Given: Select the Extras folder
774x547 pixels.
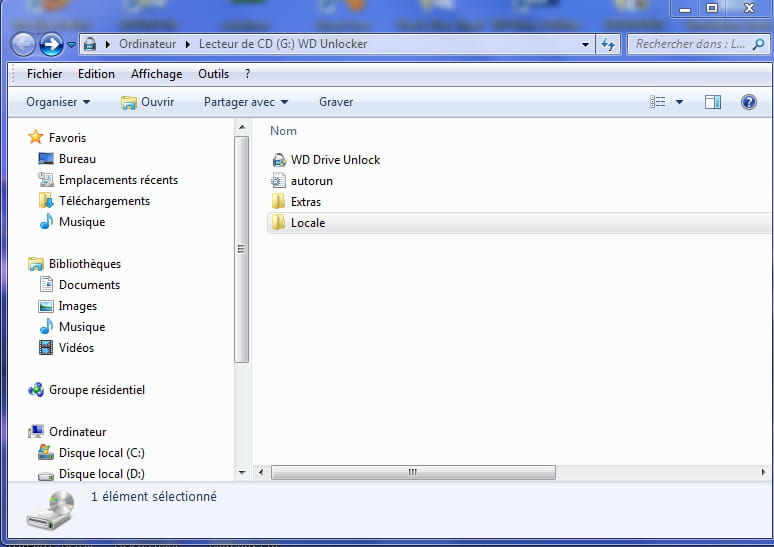Looking at the screenshot, I should 296,202.
